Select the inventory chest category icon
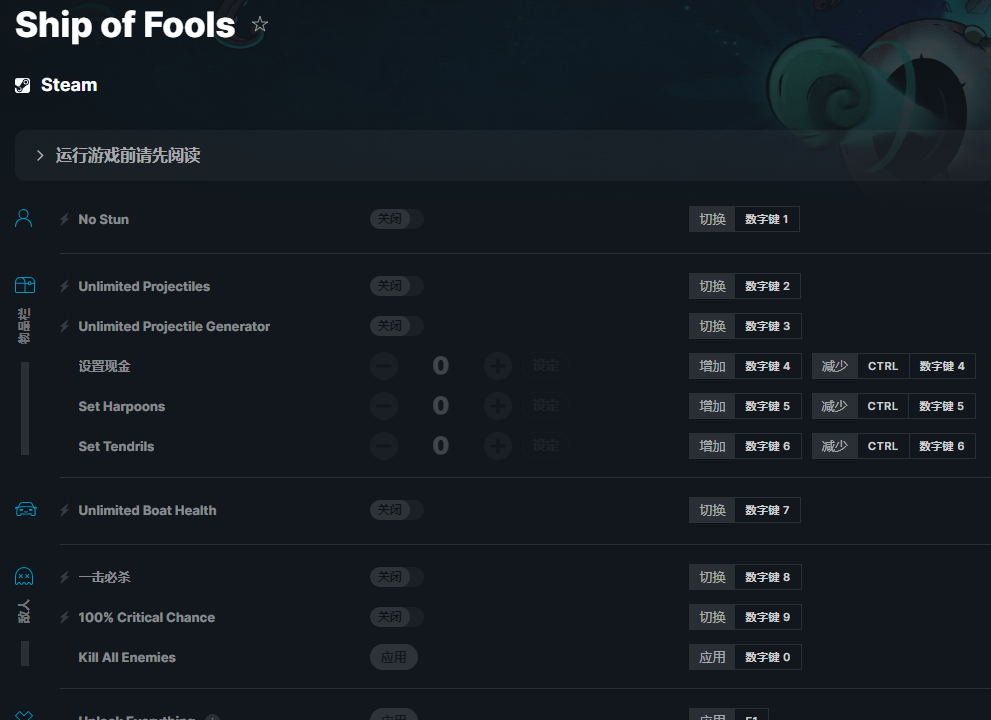This screenshot has height=720, width=991. tap(24, 286)
